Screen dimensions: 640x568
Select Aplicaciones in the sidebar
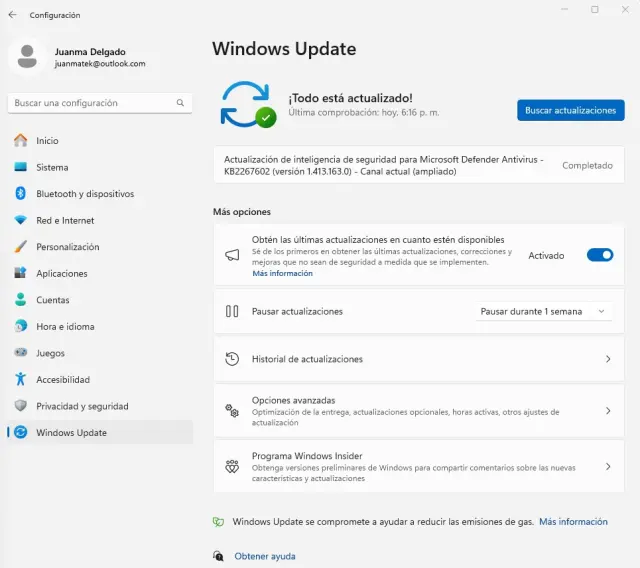61,273
